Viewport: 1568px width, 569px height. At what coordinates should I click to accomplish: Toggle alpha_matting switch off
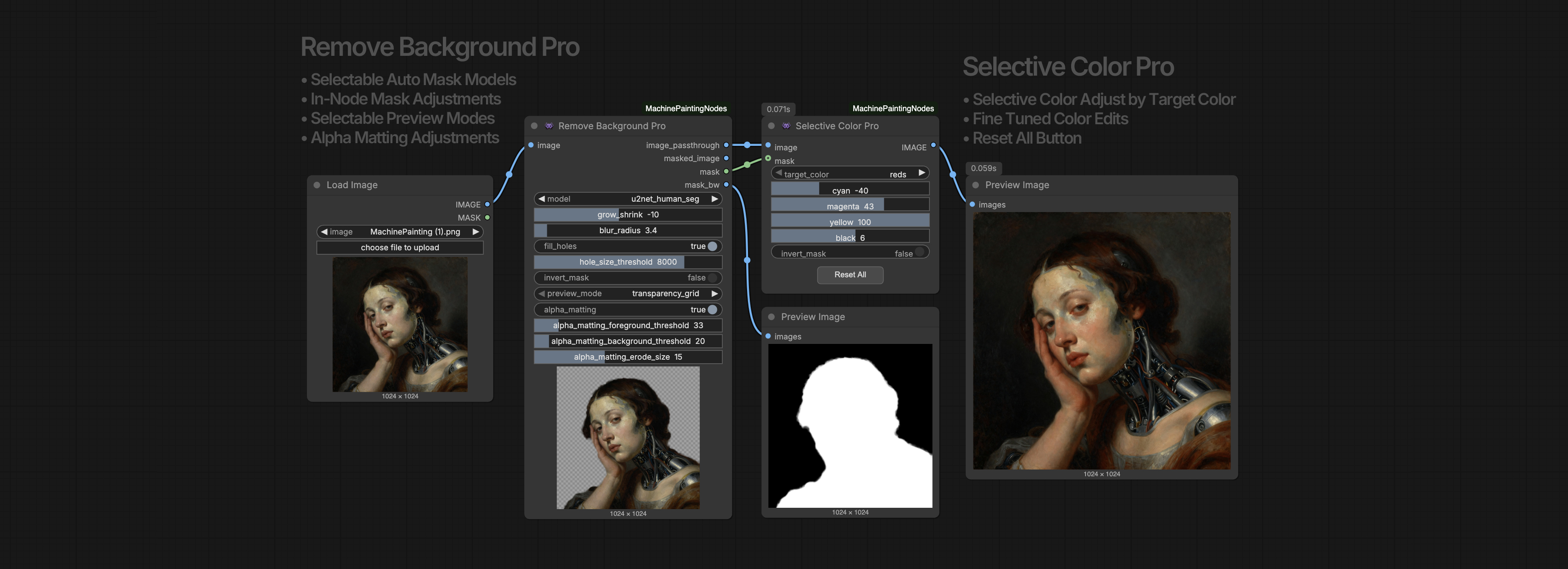click(x=712, y=310)
